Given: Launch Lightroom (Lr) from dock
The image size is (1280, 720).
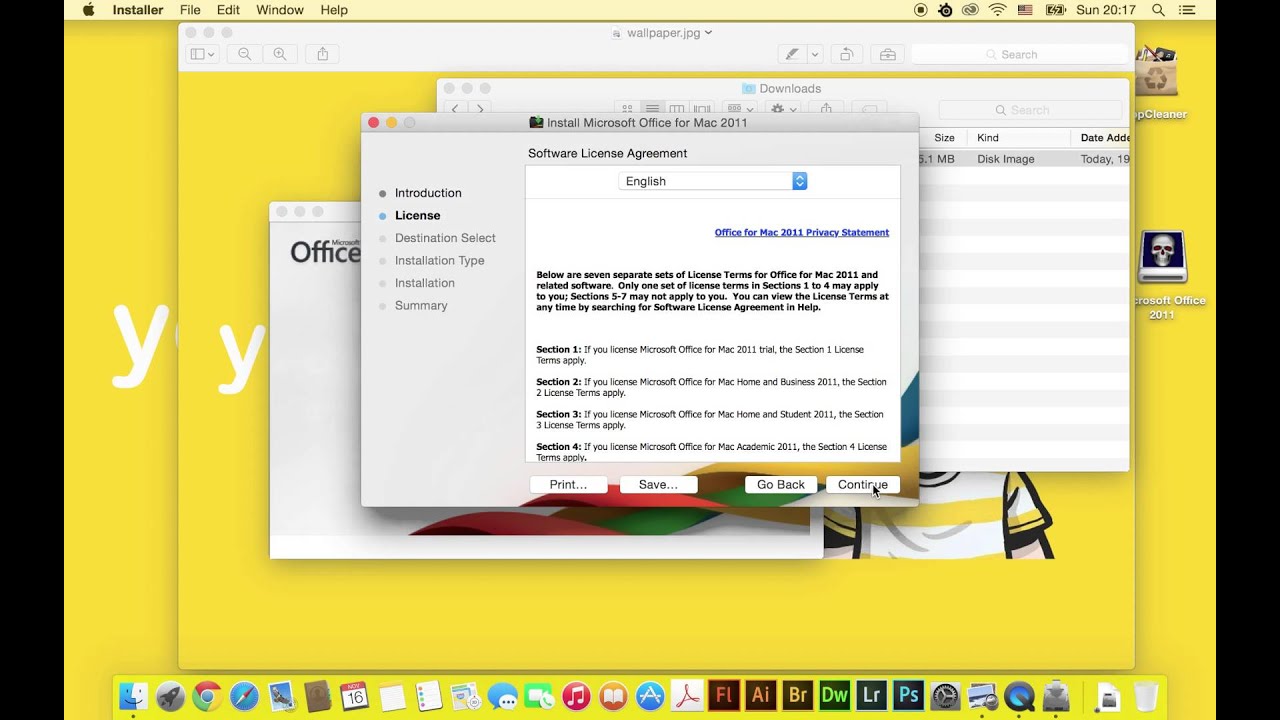Looking at the screenshot, I should (x=871, y=694).
